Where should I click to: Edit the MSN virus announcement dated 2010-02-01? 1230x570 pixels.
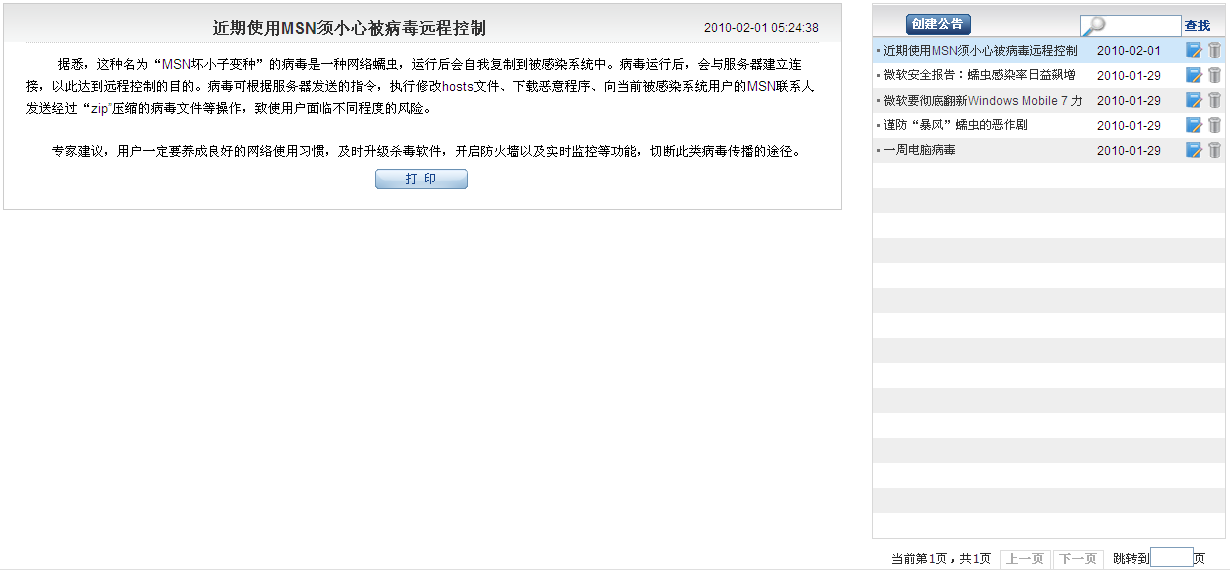click(x=1194, y=50)
